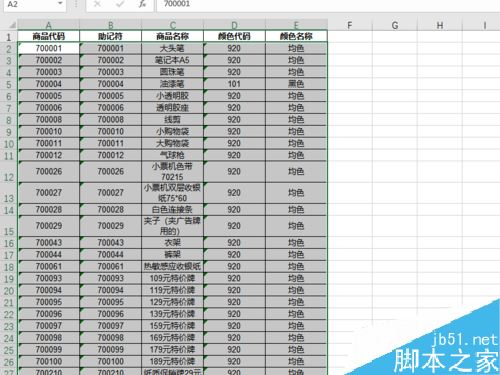Click cell 笔记本A5
This screenshot has height=375, width=500.
173,60
